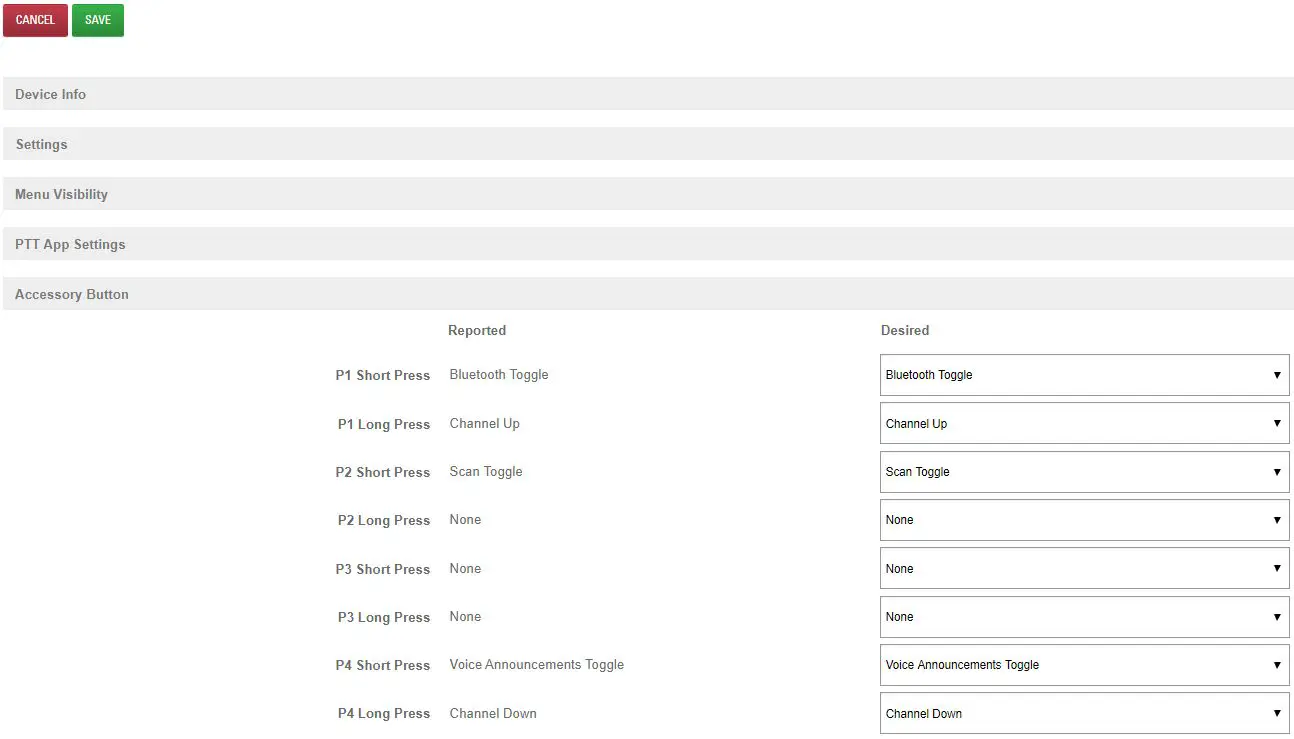This screenshot has height=739, width=1294.
Task: Click the green Save button
Action: 98,20
